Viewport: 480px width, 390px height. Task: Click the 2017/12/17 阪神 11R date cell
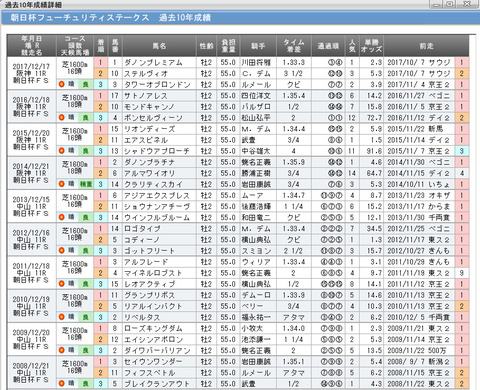31,73
